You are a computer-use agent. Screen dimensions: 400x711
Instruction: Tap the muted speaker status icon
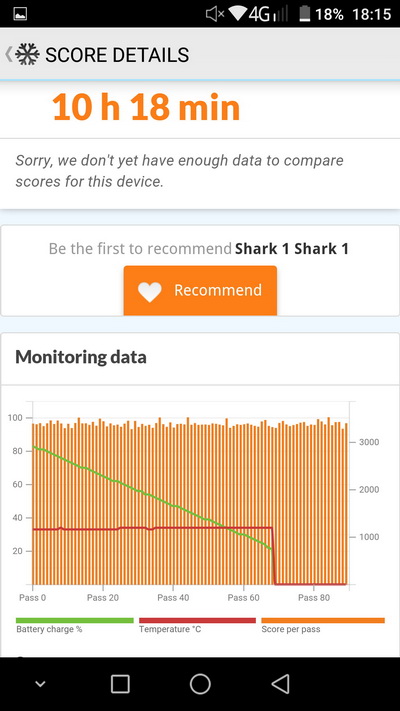point(215,14)
